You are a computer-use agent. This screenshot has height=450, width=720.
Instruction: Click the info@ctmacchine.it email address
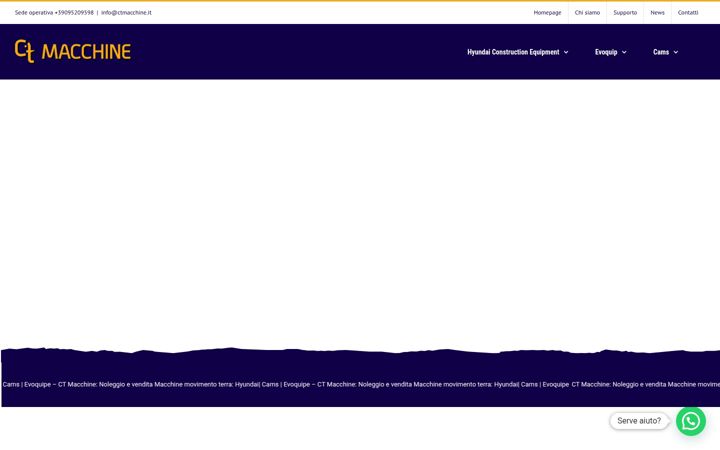(x=126, y=12)
